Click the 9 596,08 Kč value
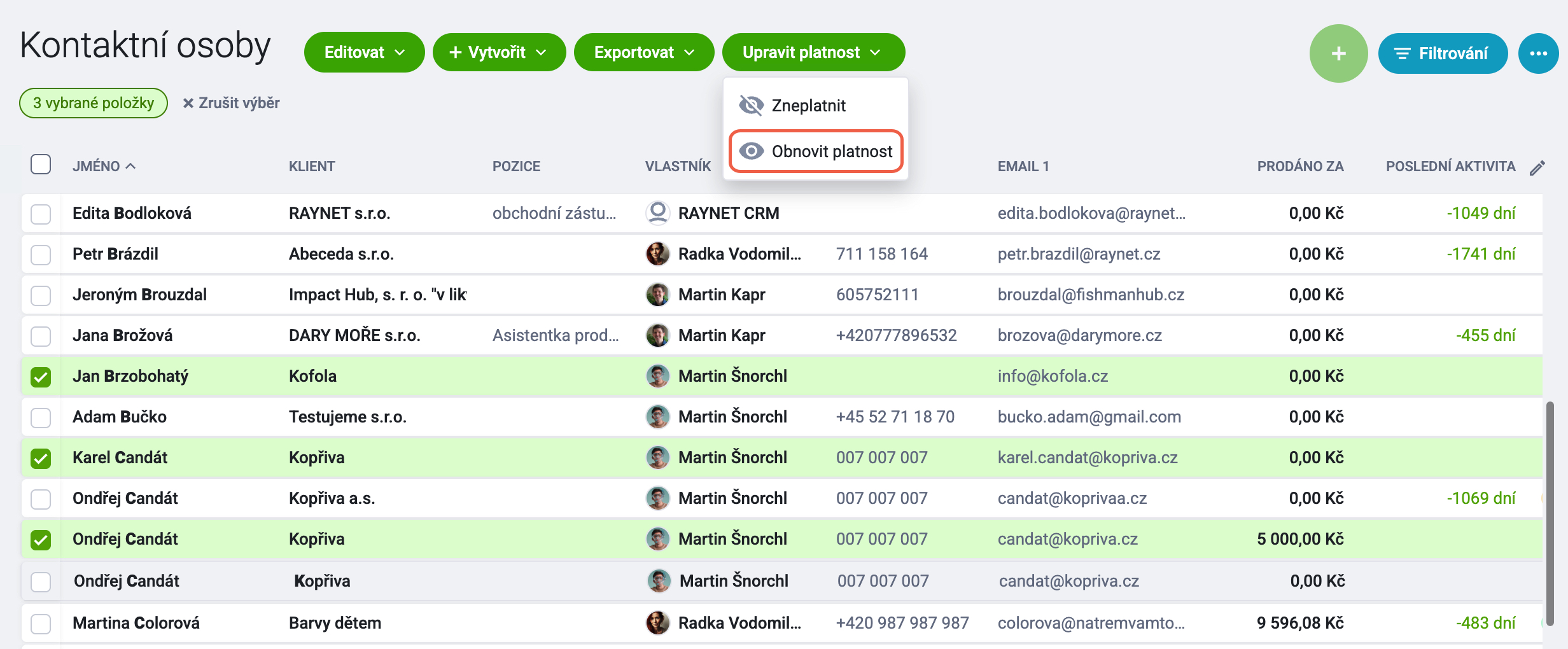The height and width of the screenshot is (649, 1568). point(1300,623)
